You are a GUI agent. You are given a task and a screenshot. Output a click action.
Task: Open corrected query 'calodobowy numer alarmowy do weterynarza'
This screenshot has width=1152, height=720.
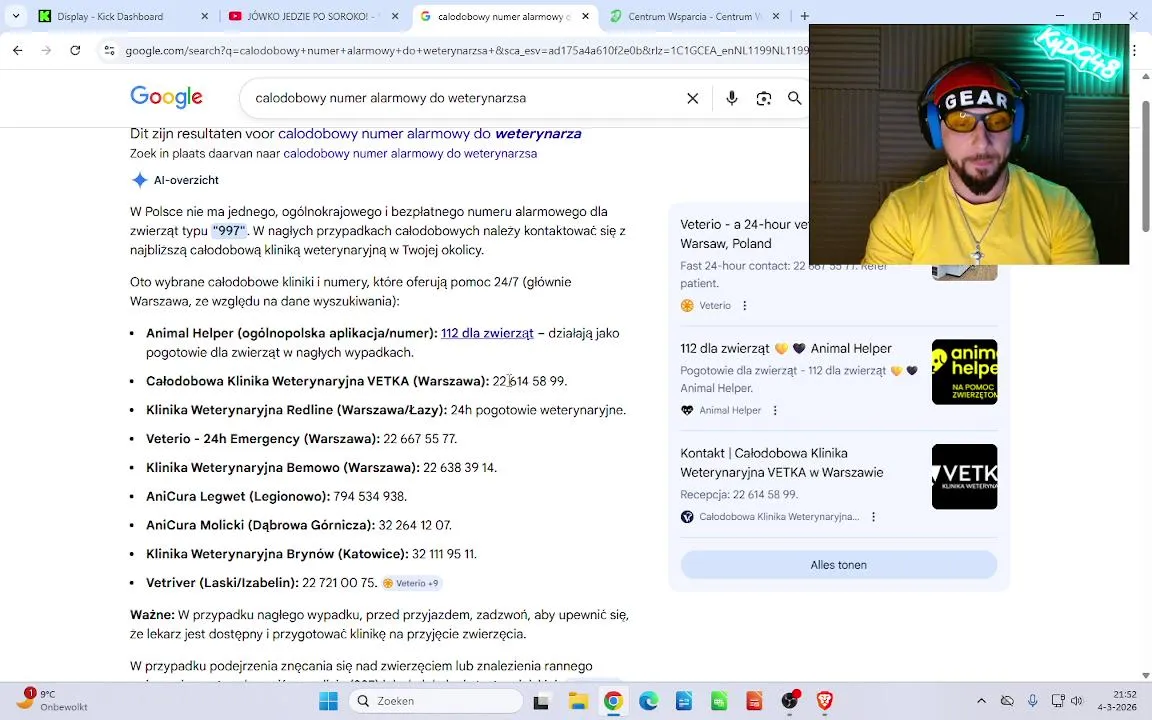coord(429,134)
